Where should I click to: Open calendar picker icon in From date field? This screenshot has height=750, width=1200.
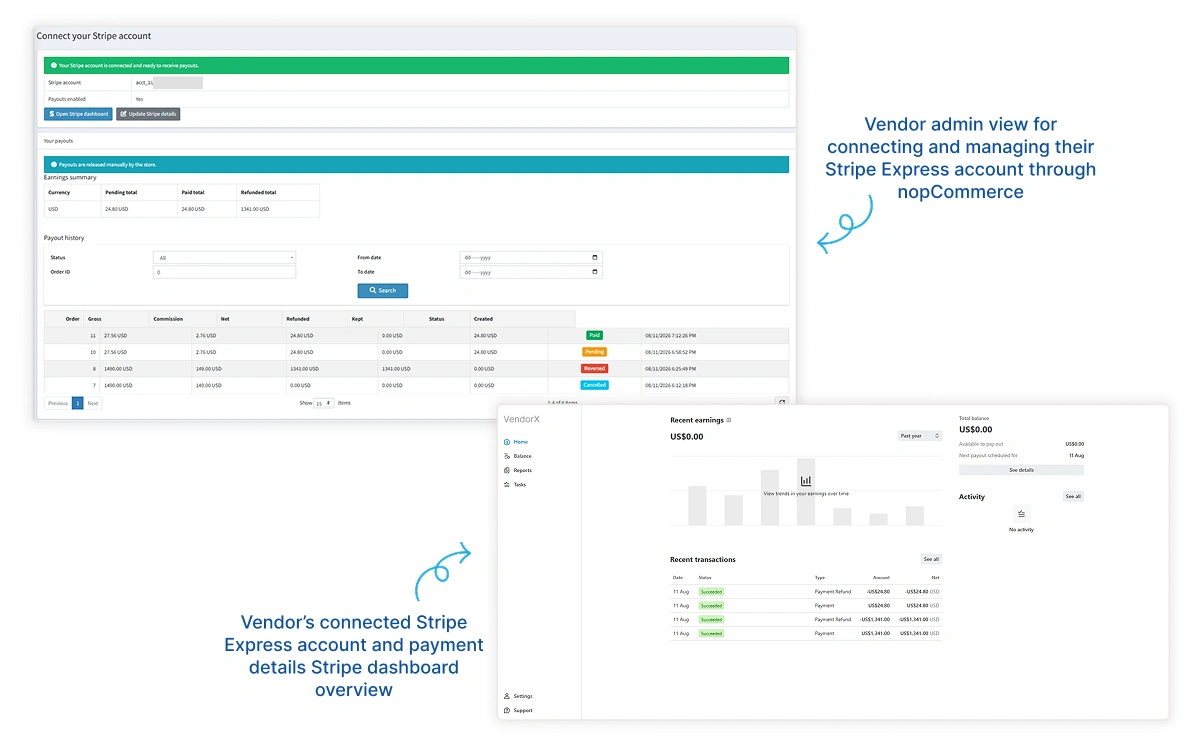[x=596, y=257]
